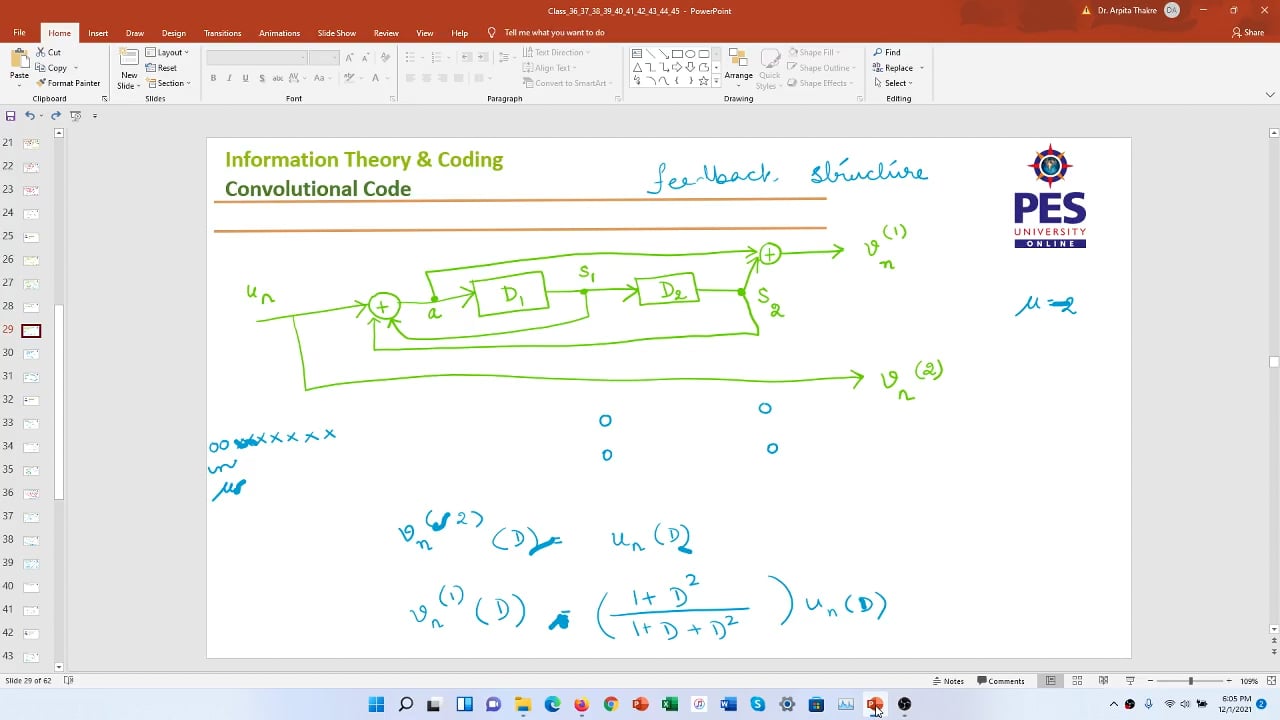Switch to Reading View
The width and height of the screenshot is (1280, 720).
click(1103, 681)
